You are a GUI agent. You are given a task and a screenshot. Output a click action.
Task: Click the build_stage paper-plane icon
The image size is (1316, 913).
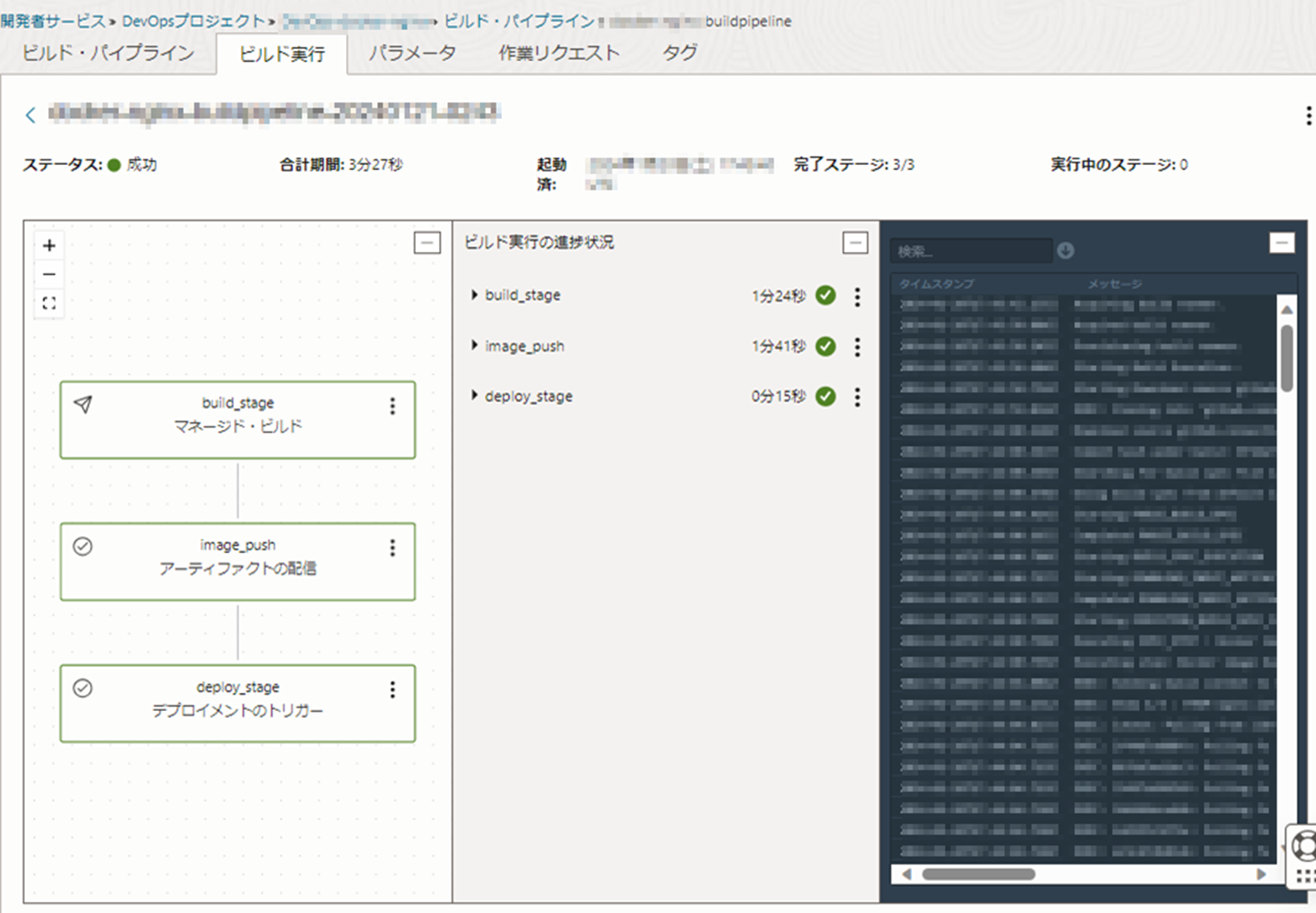83,405
